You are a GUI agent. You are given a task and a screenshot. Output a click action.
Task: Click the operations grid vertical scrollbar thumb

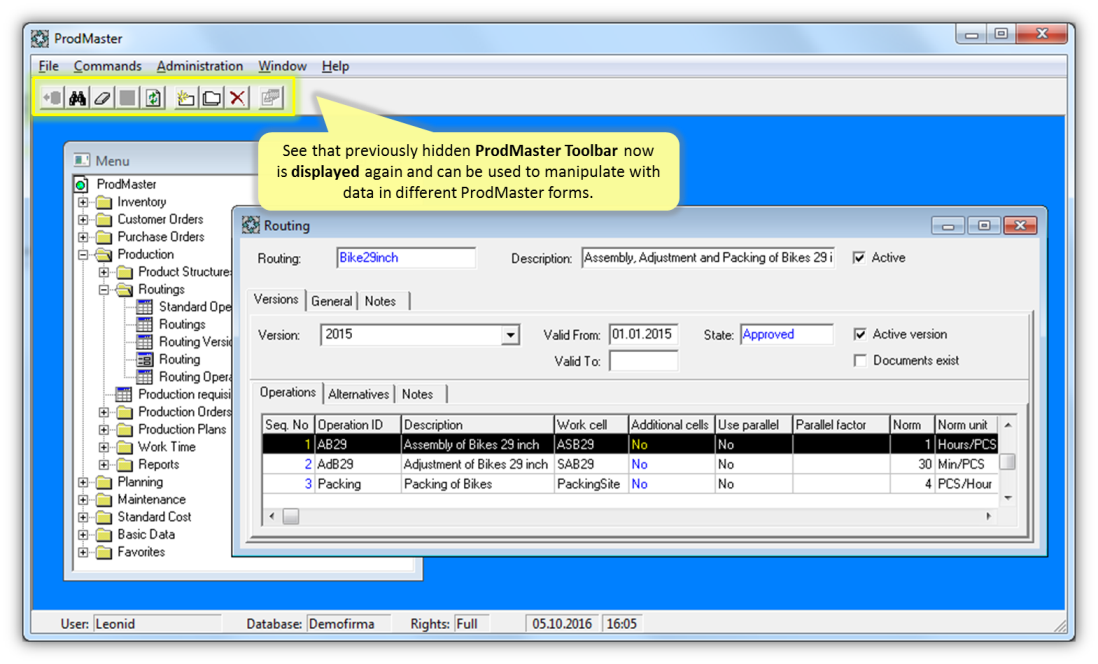pyautogui.click(x=1008, y=462)
